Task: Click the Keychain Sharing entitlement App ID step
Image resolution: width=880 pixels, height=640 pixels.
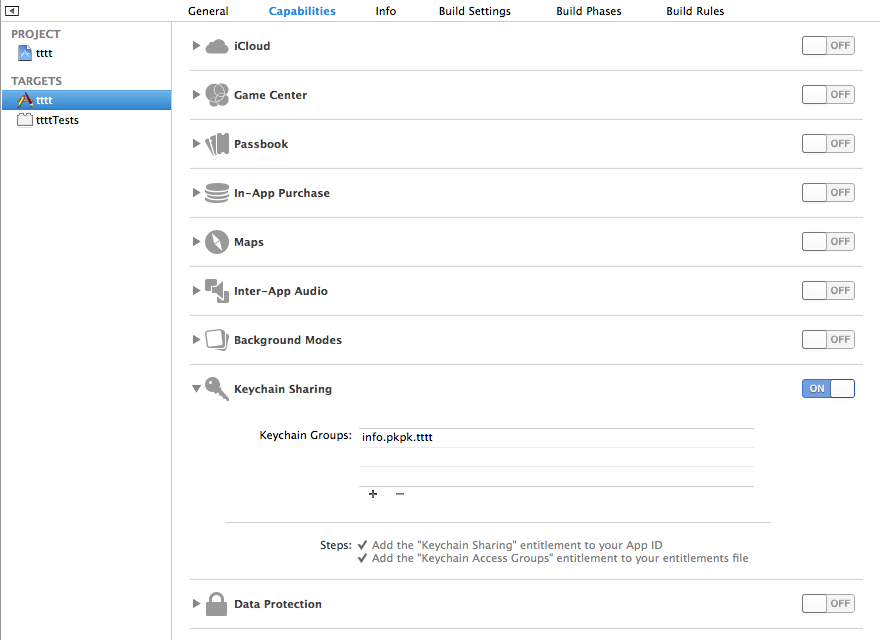Action: point(517,545)
